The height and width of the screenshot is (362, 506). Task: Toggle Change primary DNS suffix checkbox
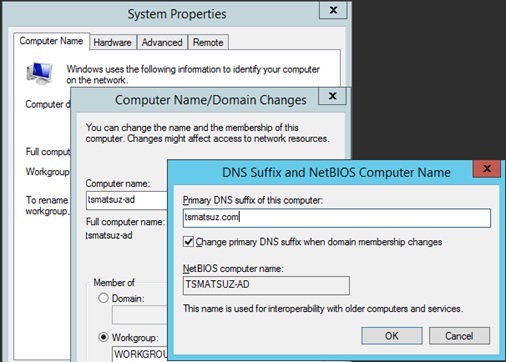188,242
